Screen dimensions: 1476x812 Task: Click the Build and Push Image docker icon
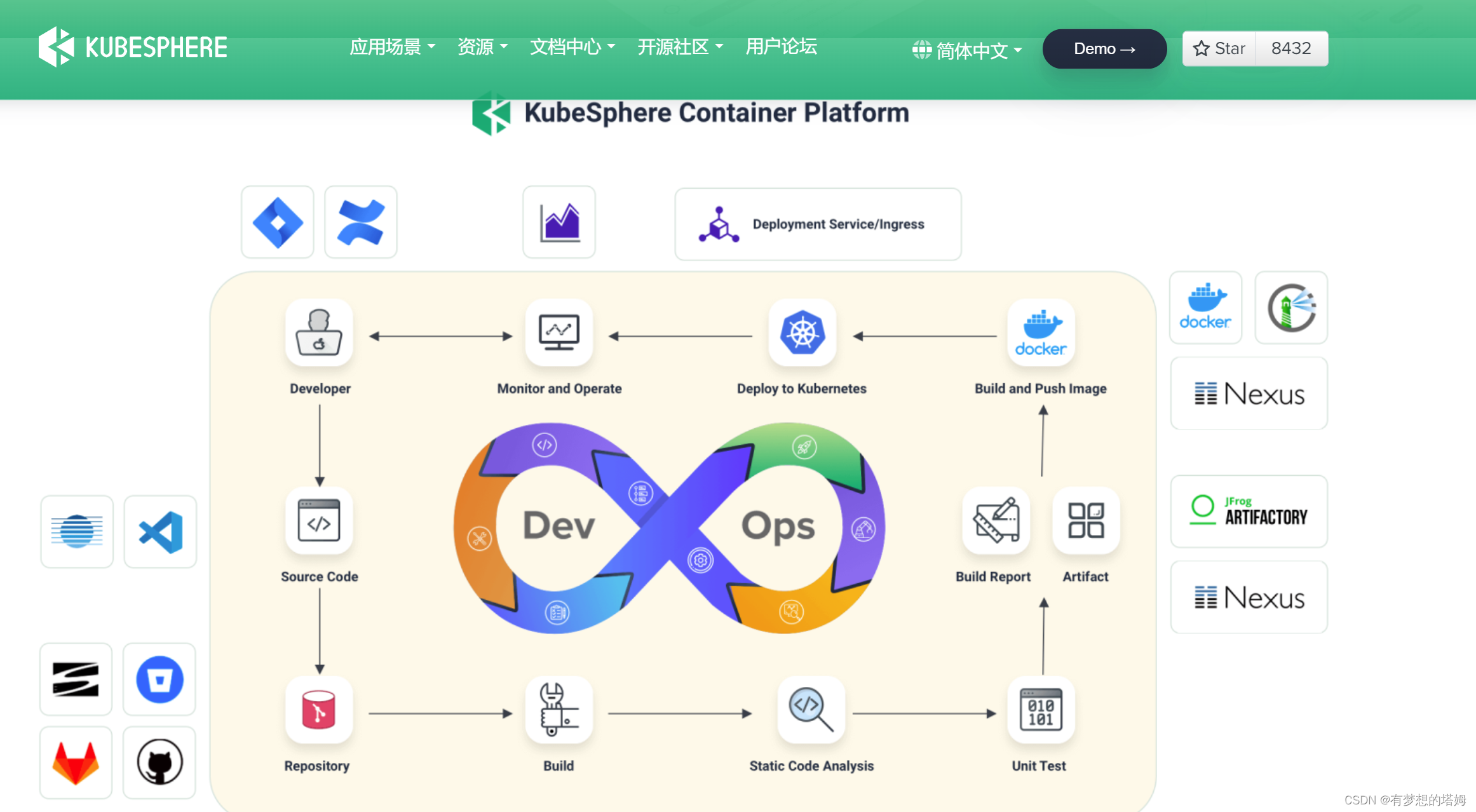(1041, 332)
